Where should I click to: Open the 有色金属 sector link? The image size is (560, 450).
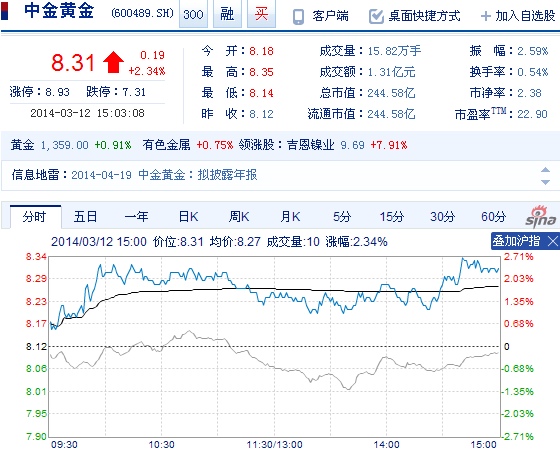pyautogui.click(x=166, y=145)
